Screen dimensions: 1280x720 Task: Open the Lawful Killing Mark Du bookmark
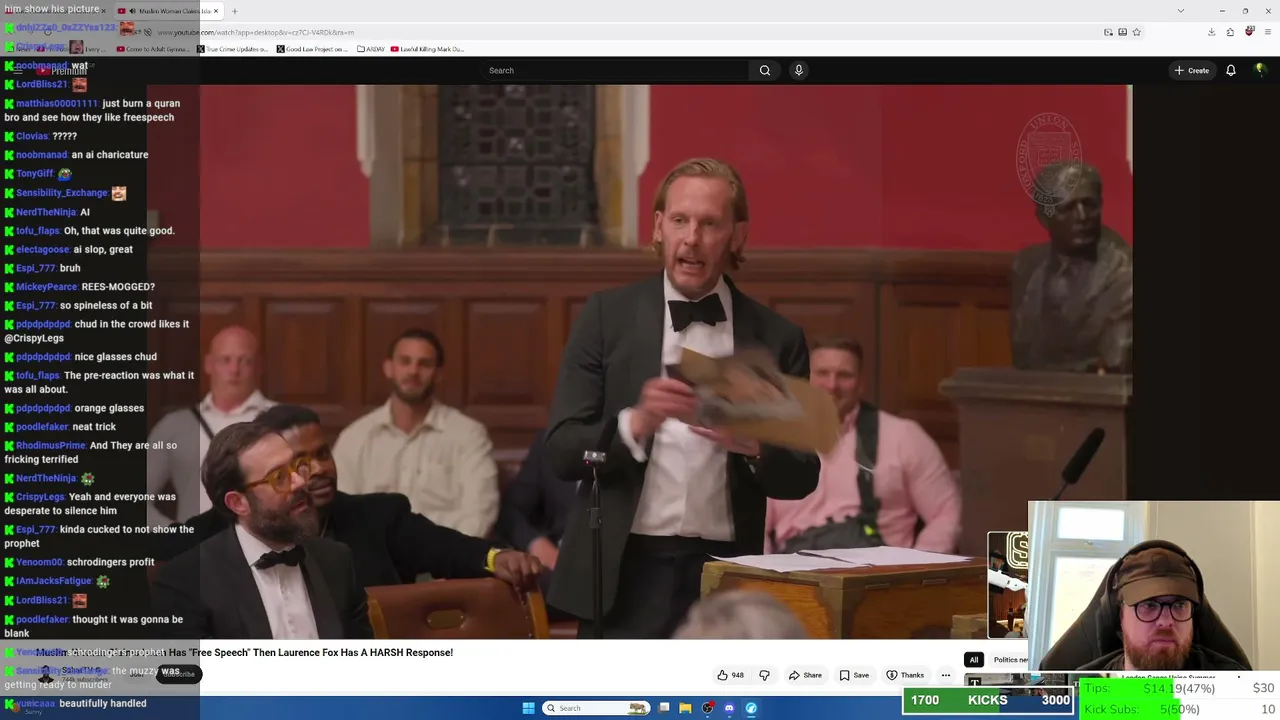click(427, 49)
